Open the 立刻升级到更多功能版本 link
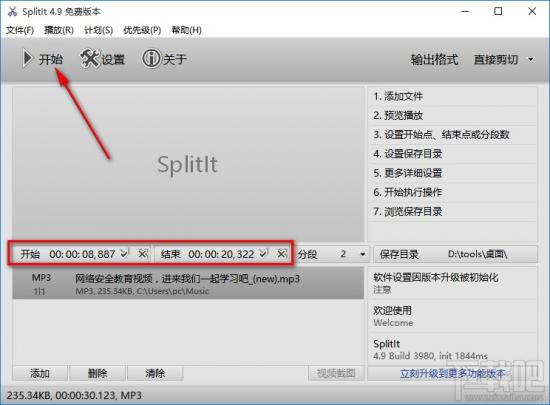Viewport: 550px width, 405px height. coord(452,373)
